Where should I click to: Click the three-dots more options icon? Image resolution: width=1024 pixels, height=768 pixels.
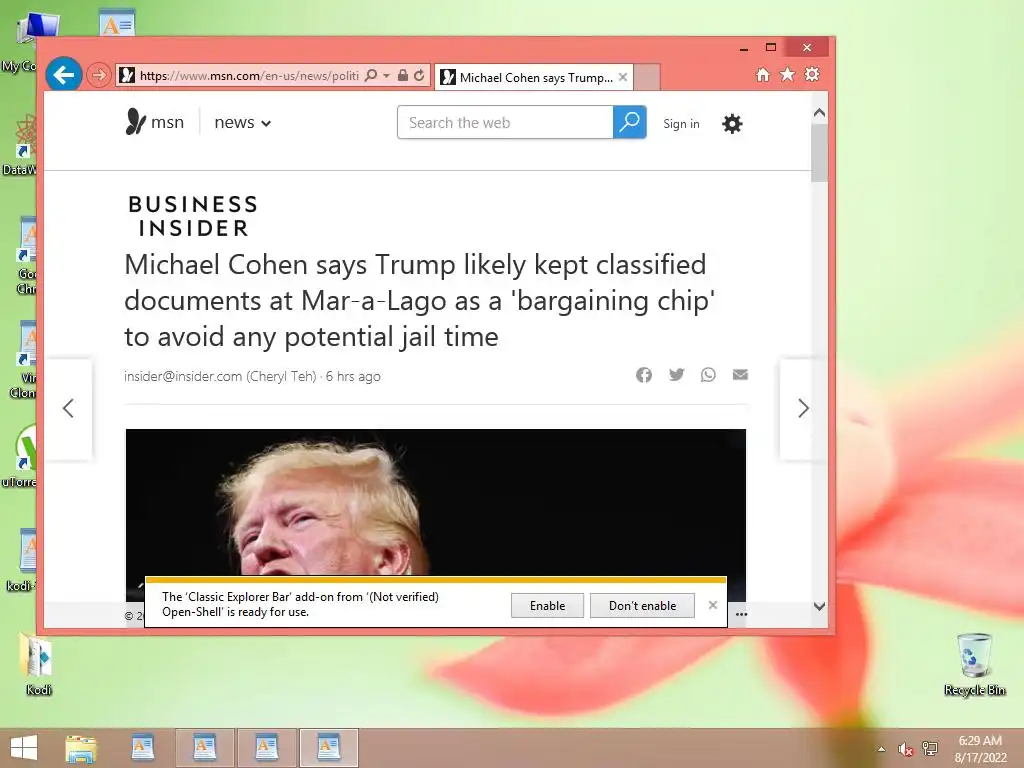click(741, 615)
